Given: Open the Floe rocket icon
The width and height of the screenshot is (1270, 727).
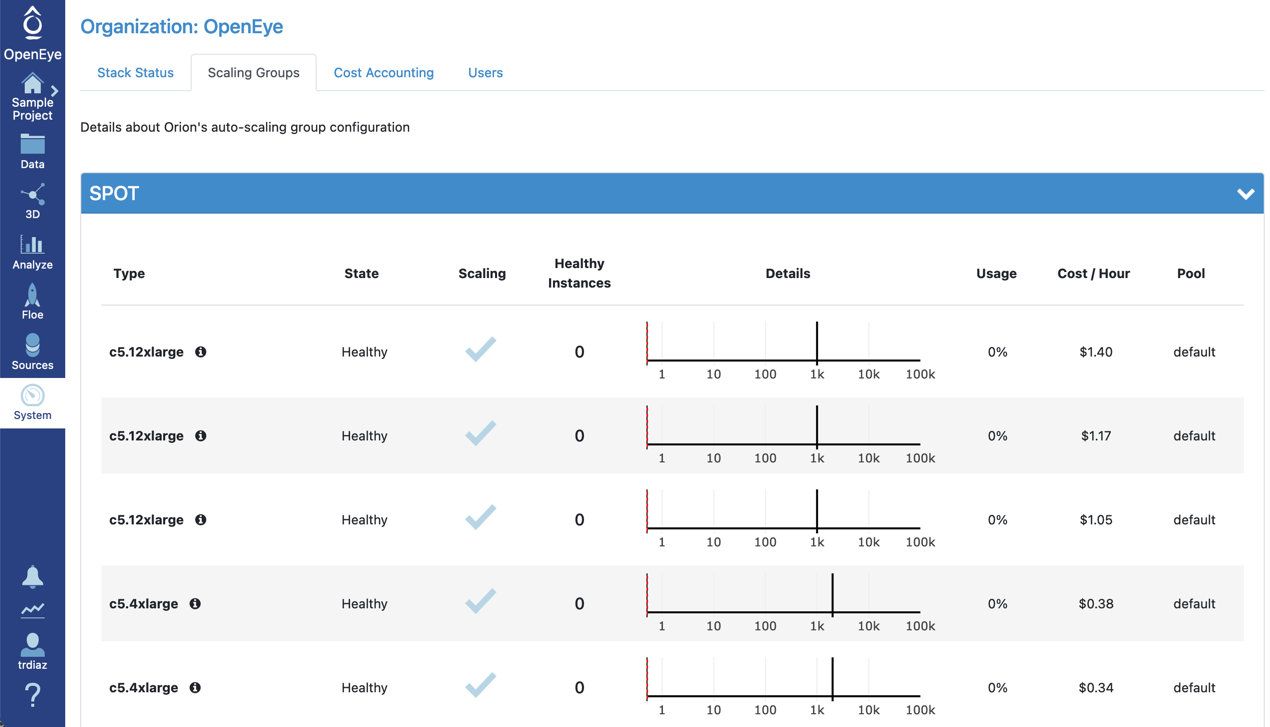Looking at the screenshot, I should pos(32,295).
